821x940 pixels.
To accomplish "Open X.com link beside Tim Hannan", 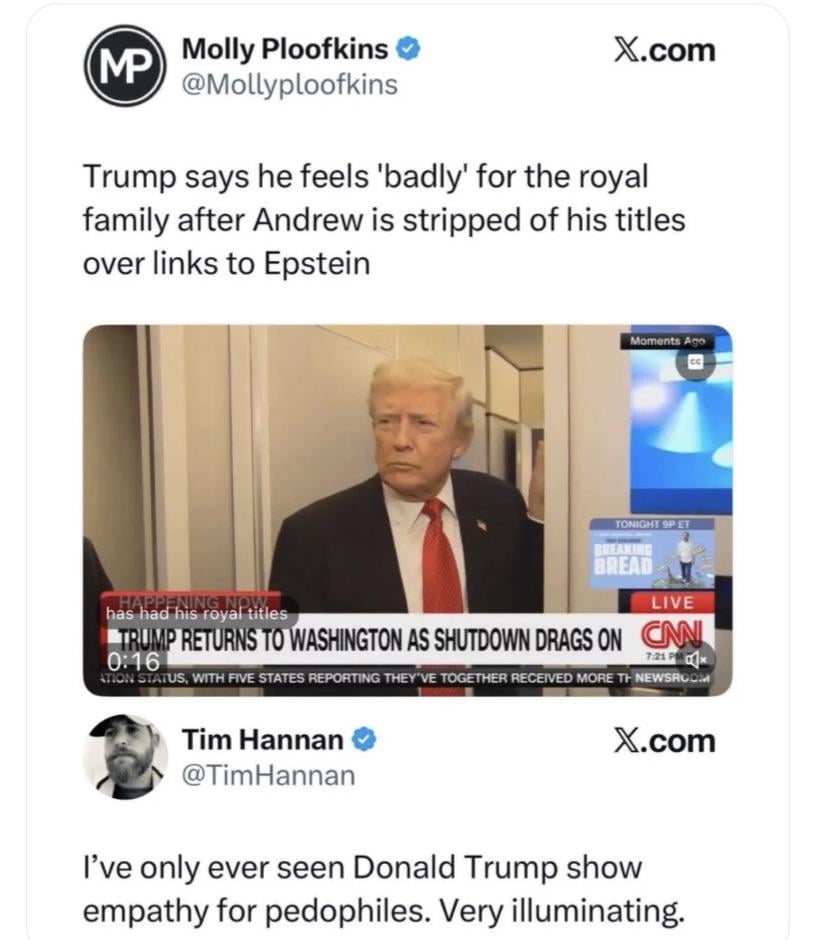I will tap(664, 741).
